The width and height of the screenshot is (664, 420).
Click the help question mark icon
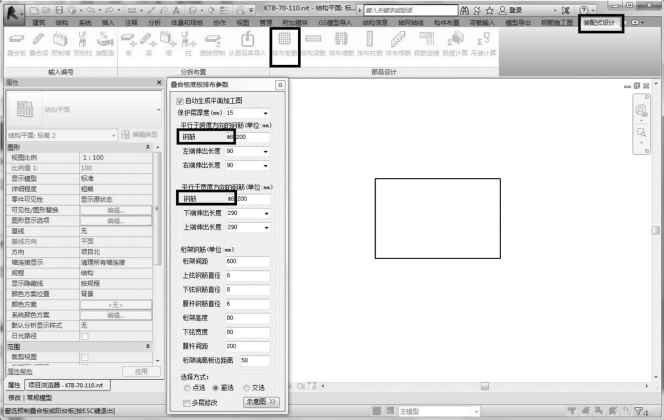coord(584,10)
